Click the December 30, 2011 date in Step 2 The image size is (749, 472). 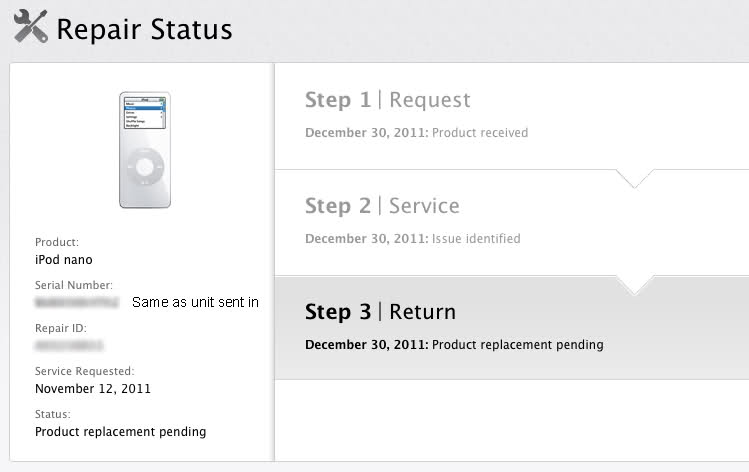tap(366, 239)
